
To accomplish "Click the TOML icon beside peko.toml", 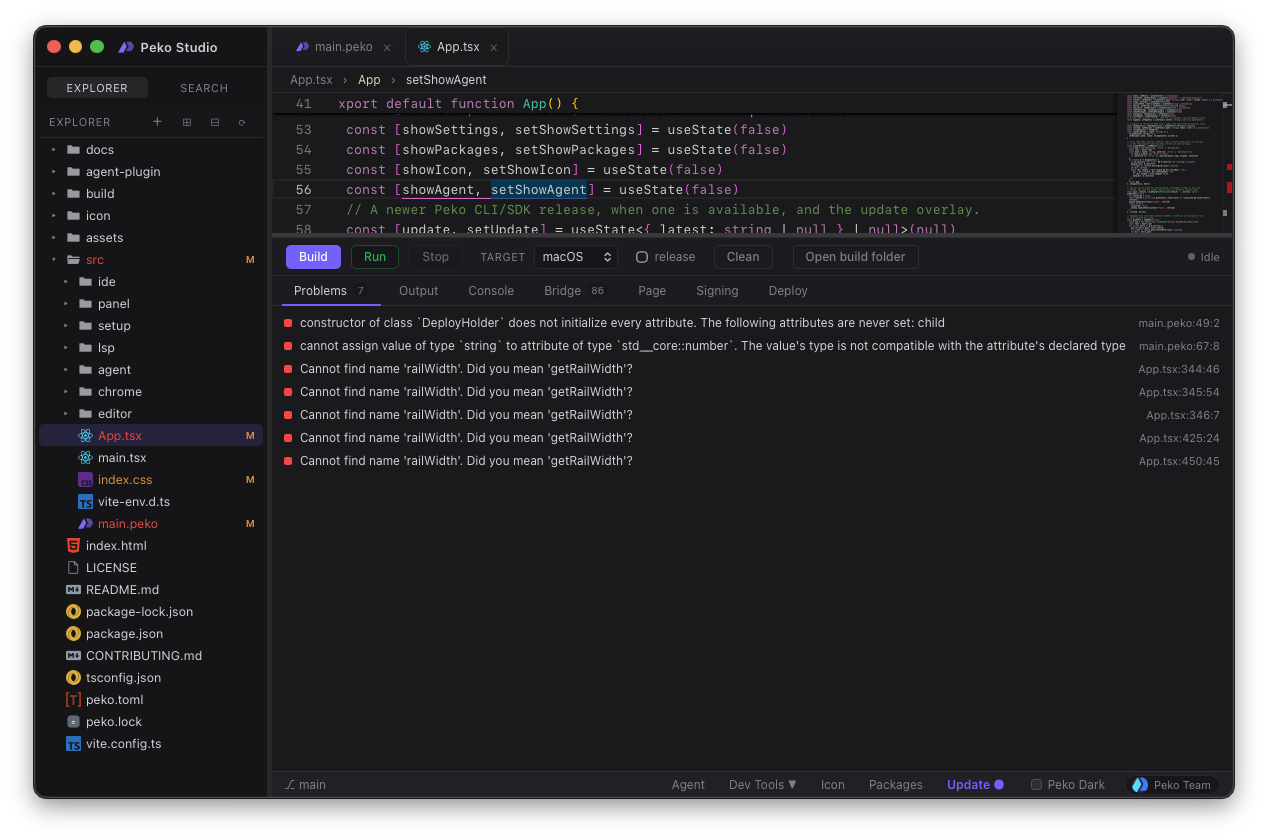I will [x=73, y=700].
